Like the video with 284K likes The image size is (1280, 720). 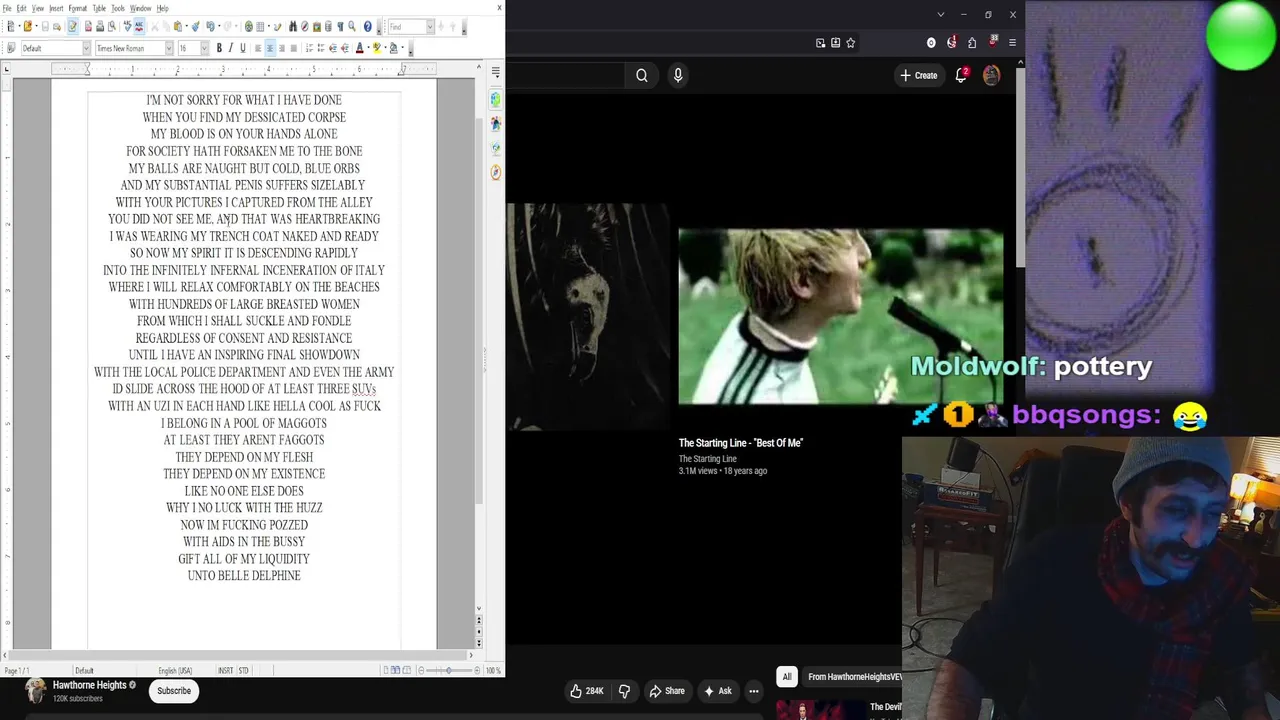(x=587, y=691)
